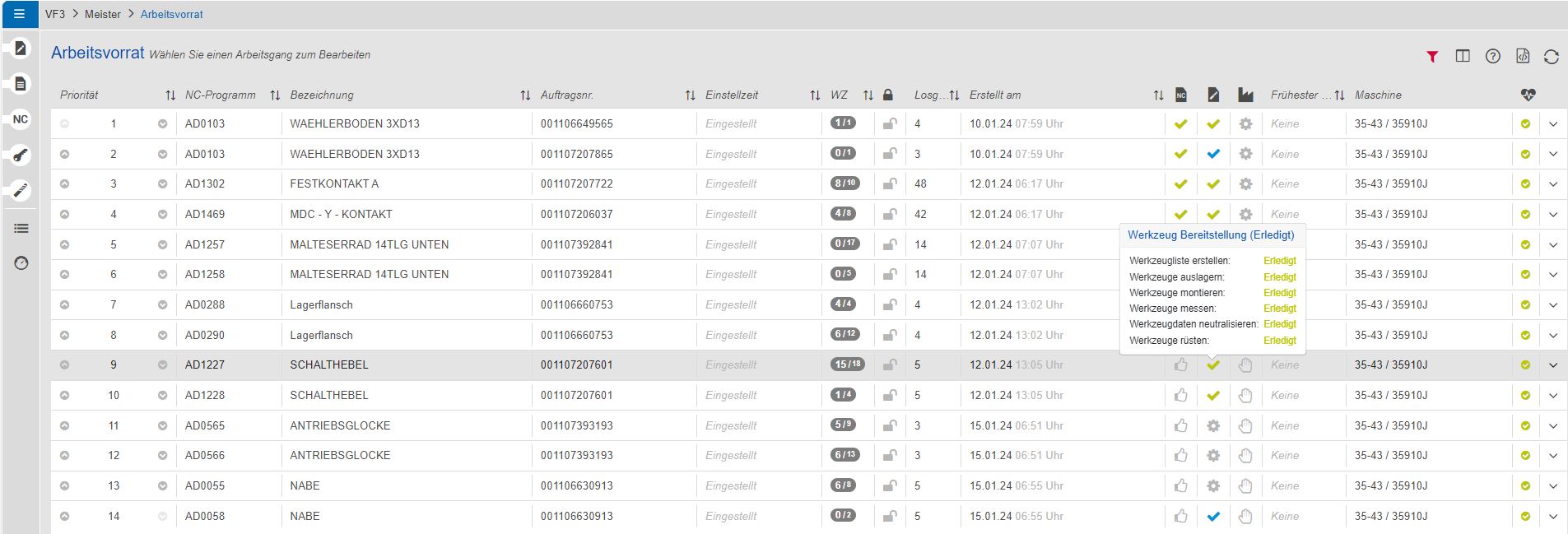Click the refresh icon at top right
The height and width of the screenshot is (534, 1568).
click(1552, 57)
